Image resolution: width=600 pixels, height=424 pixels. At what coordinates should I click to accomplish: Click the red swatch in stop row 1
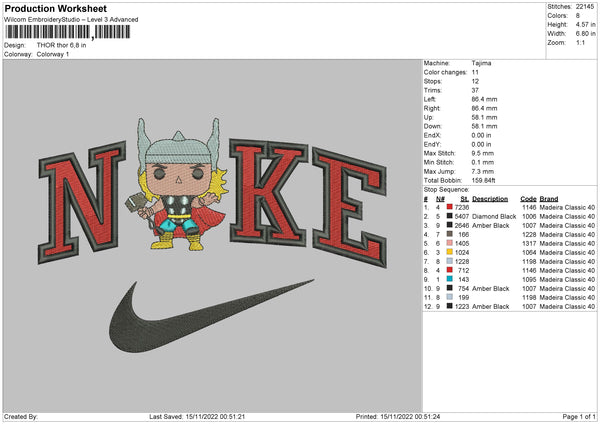coord(450,207)
